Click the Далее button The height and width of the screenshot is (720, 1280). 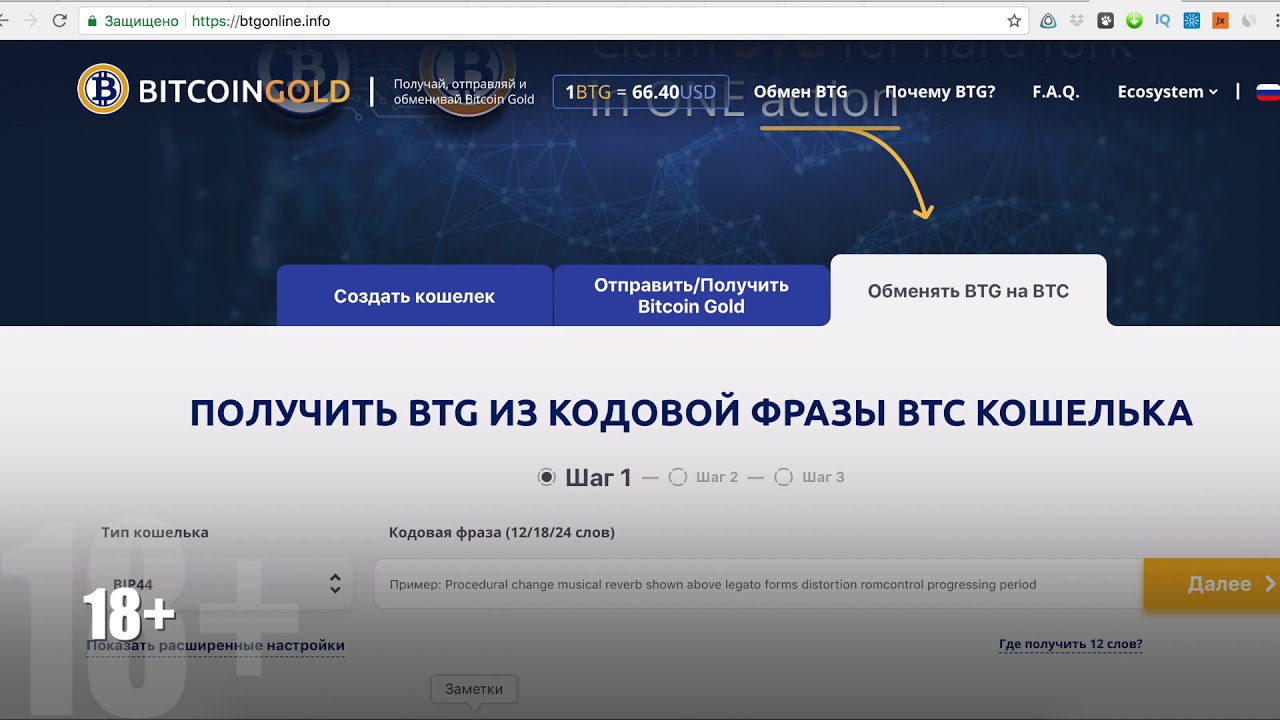click(x=1211, y=584)
